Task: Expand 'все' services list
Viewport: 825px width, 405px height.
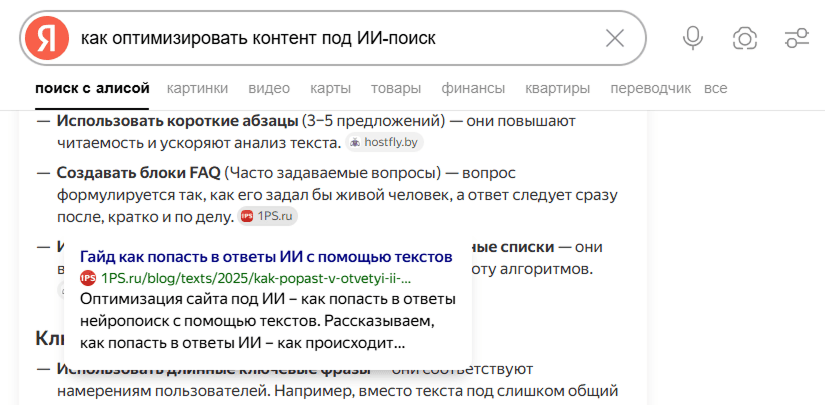Action: [x=716, y=88]
